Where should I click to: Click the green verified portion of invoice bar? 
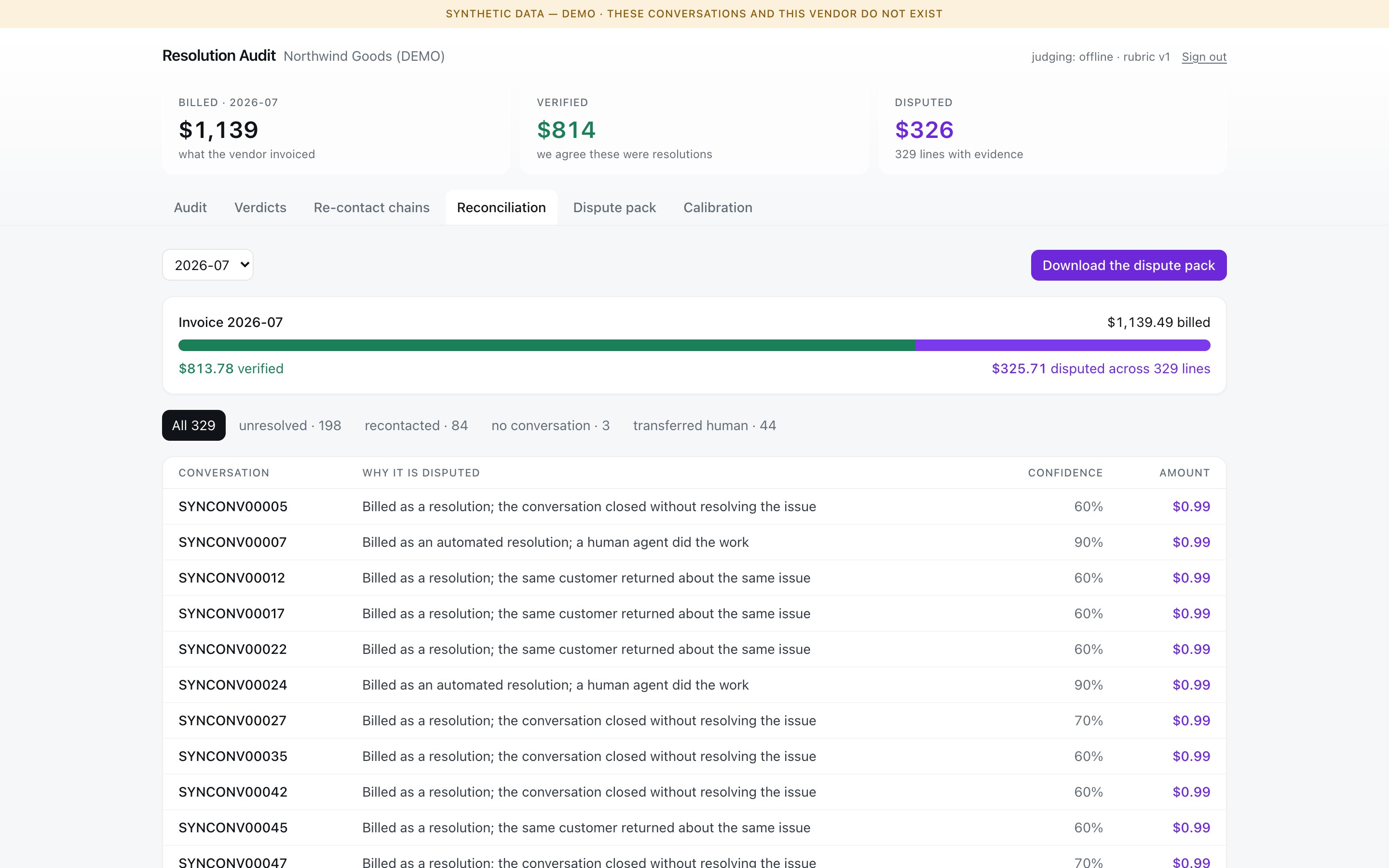click(546, 345)
